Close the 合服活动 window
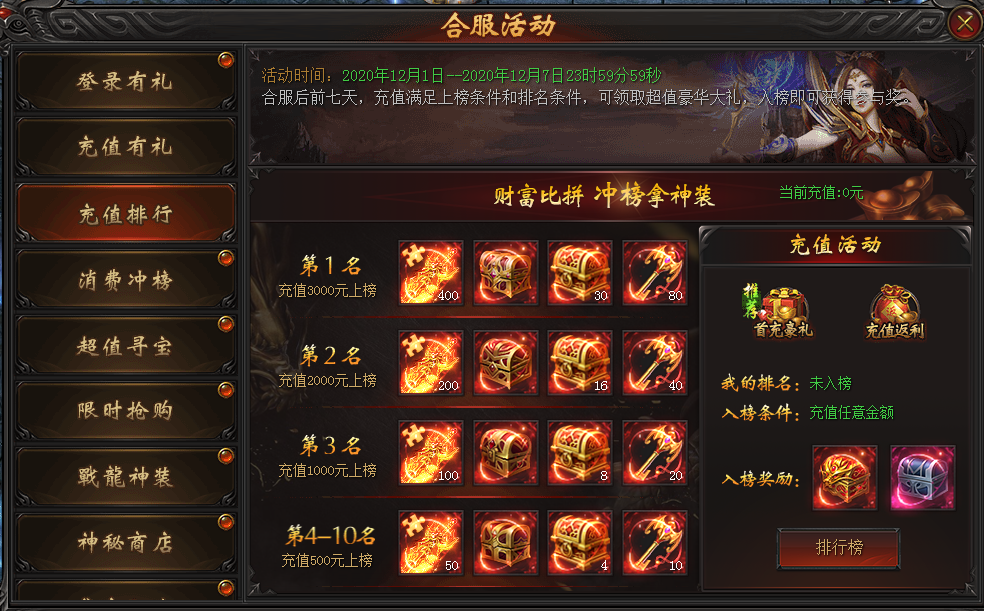The image size is (984, 611). coord(964,24)
